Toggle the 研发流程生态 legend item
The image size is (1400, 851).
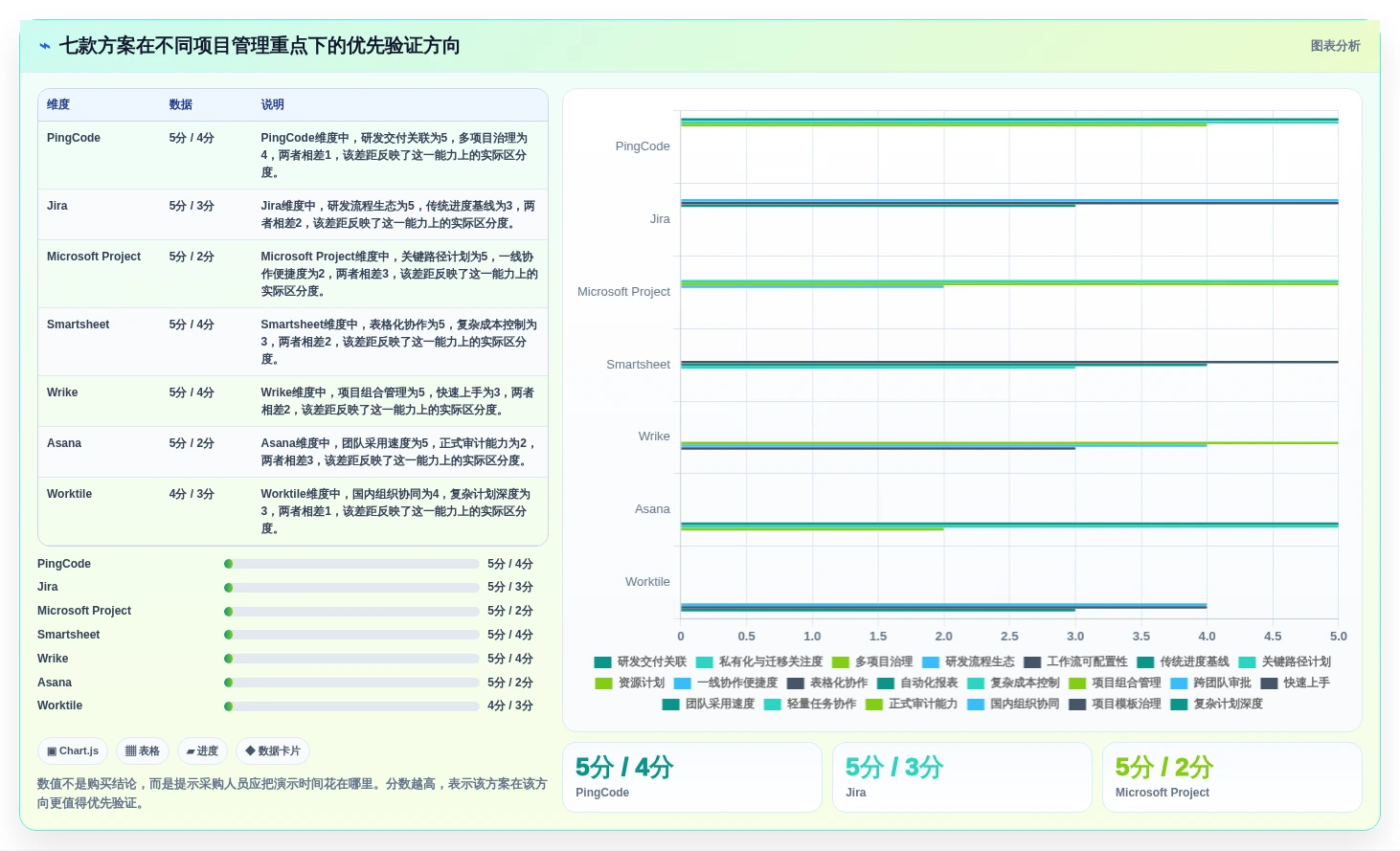(968, 661)
